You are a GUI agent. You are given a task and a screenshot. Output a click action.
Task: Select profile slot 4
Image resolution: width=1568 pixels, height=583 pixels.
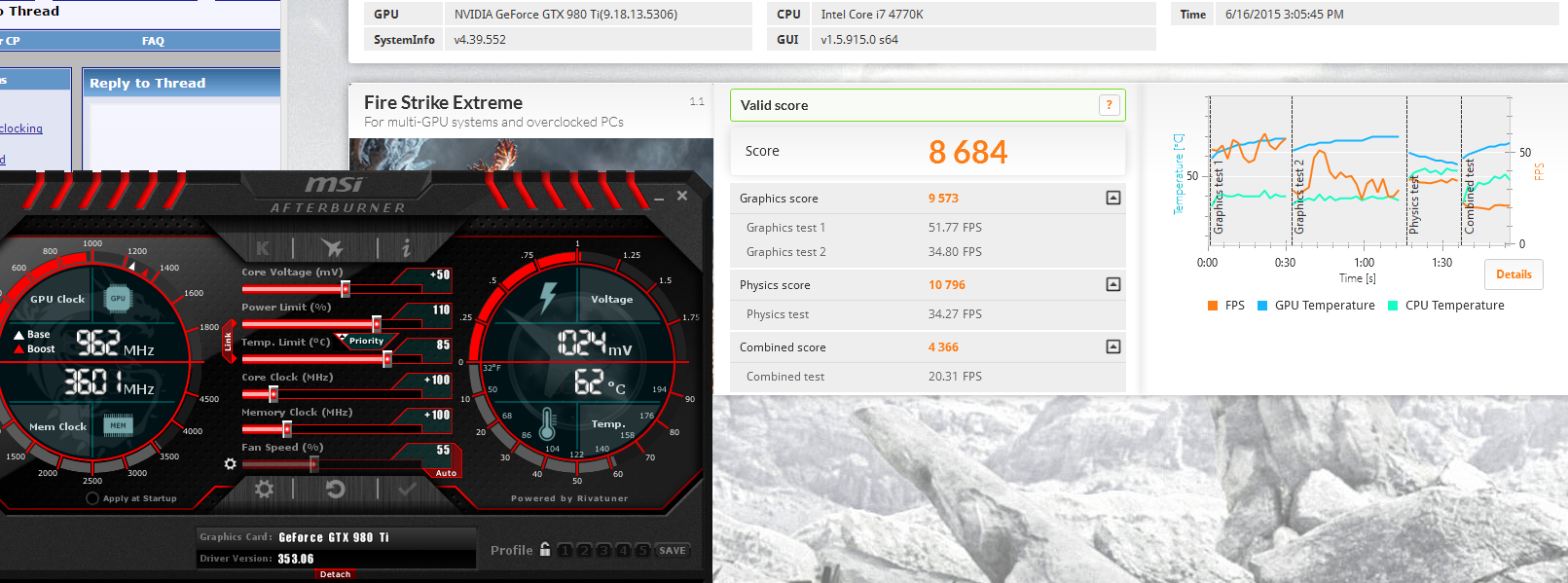tap(623, 550)
